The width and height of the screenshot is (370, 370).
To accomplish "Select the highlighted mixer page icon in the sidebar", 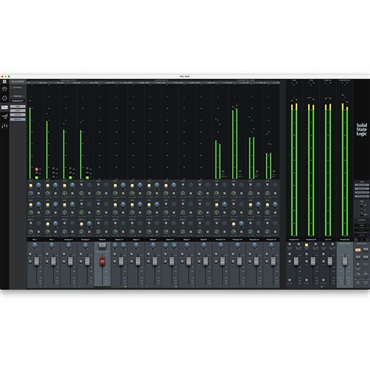I will click(4, 107).
